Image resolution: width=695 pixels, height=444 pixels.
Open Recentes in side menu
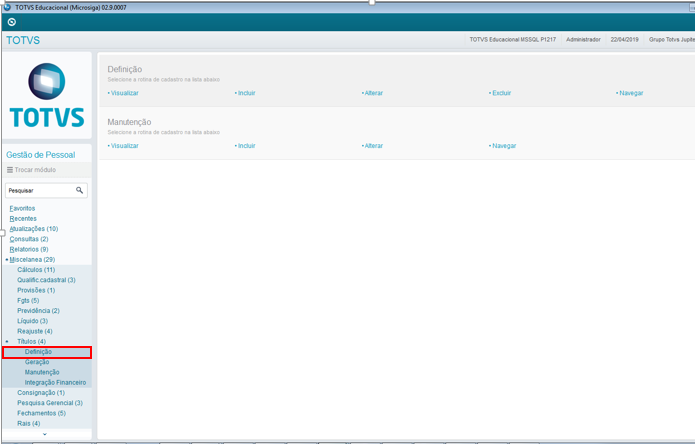23,218
